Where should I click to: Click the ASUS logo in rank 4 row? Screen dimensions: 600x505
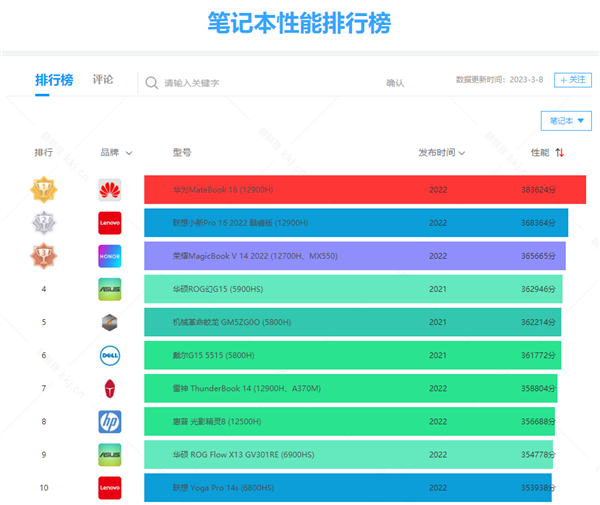pyautogui.click(x=110, y=289)
